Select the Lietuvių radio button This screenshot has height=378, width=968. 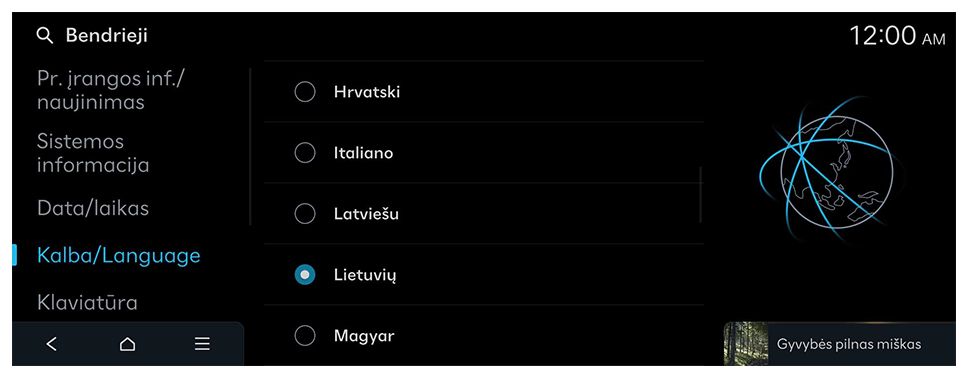[x=305, y=275]
